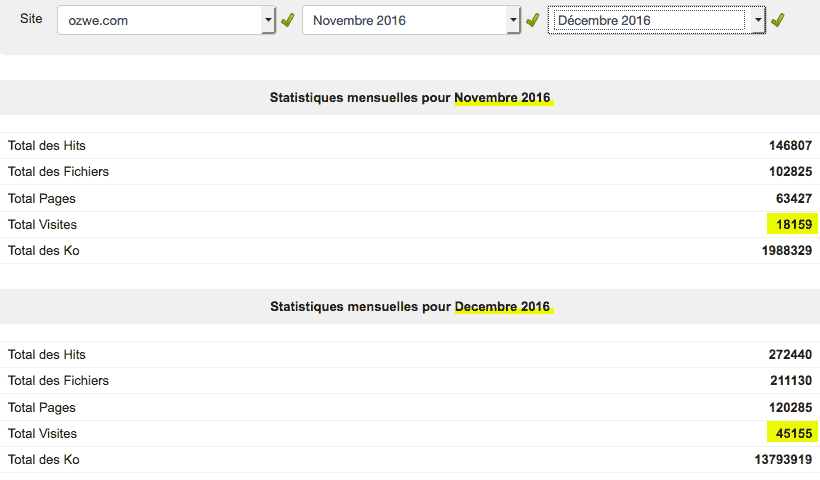Click Total des Ko value 13793919
820x480 pixels.
pyautogui.click(x=783, y=460)
